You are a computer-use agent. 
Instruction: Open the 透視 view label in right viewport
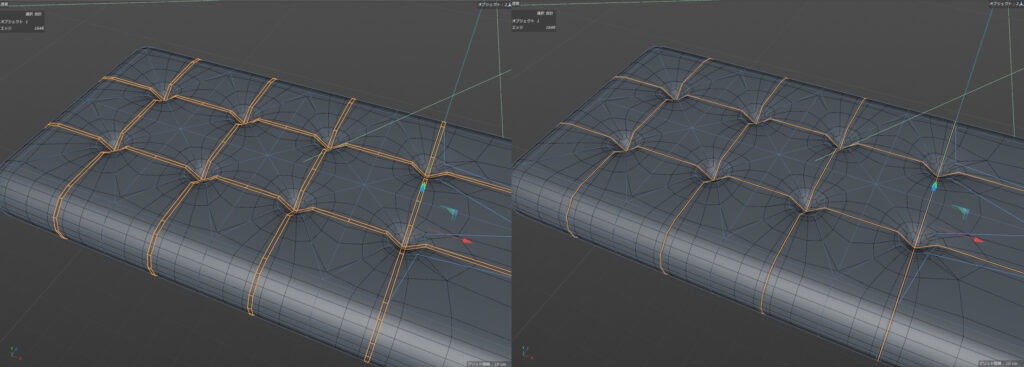tap(515, 3)
